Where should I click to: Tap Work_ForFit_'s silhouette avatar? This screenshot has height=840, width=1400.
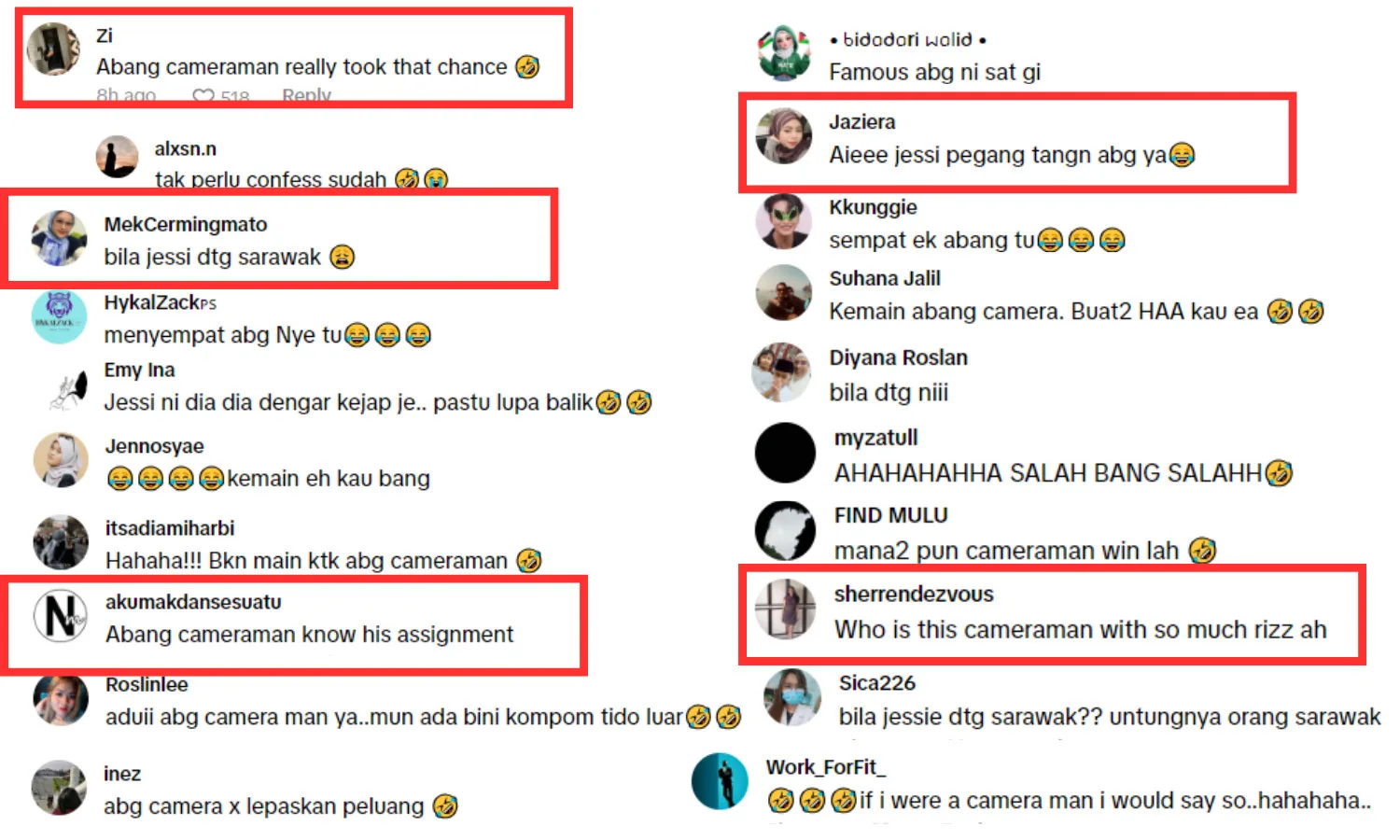click(x=720, y=781)
